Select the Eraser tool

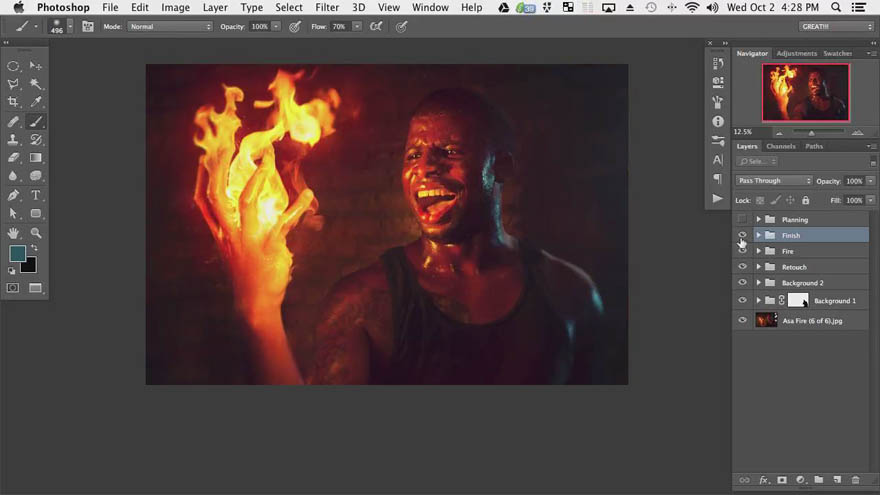tap(13, 158)
